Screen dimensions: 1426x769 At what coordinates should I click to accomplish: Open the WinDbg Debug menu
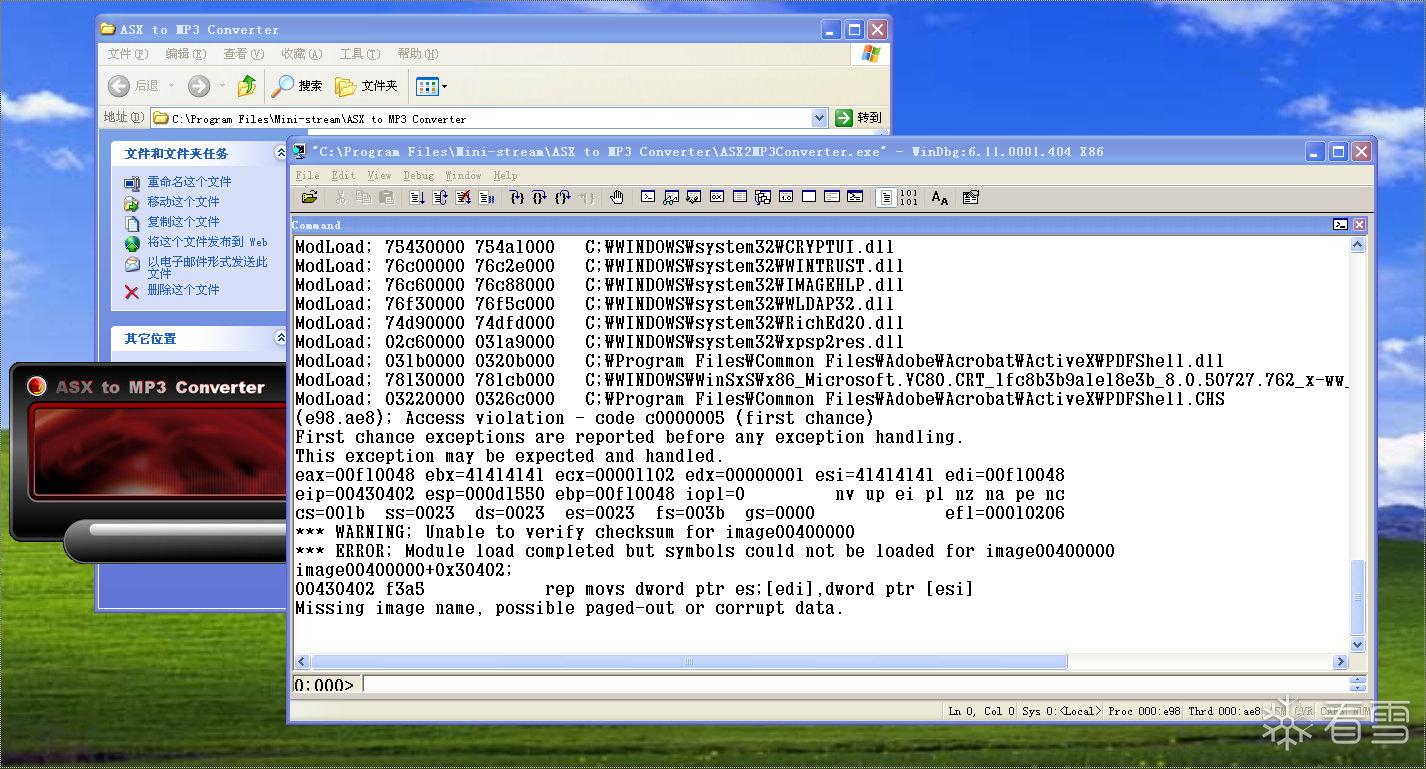[x=419, y=175]
